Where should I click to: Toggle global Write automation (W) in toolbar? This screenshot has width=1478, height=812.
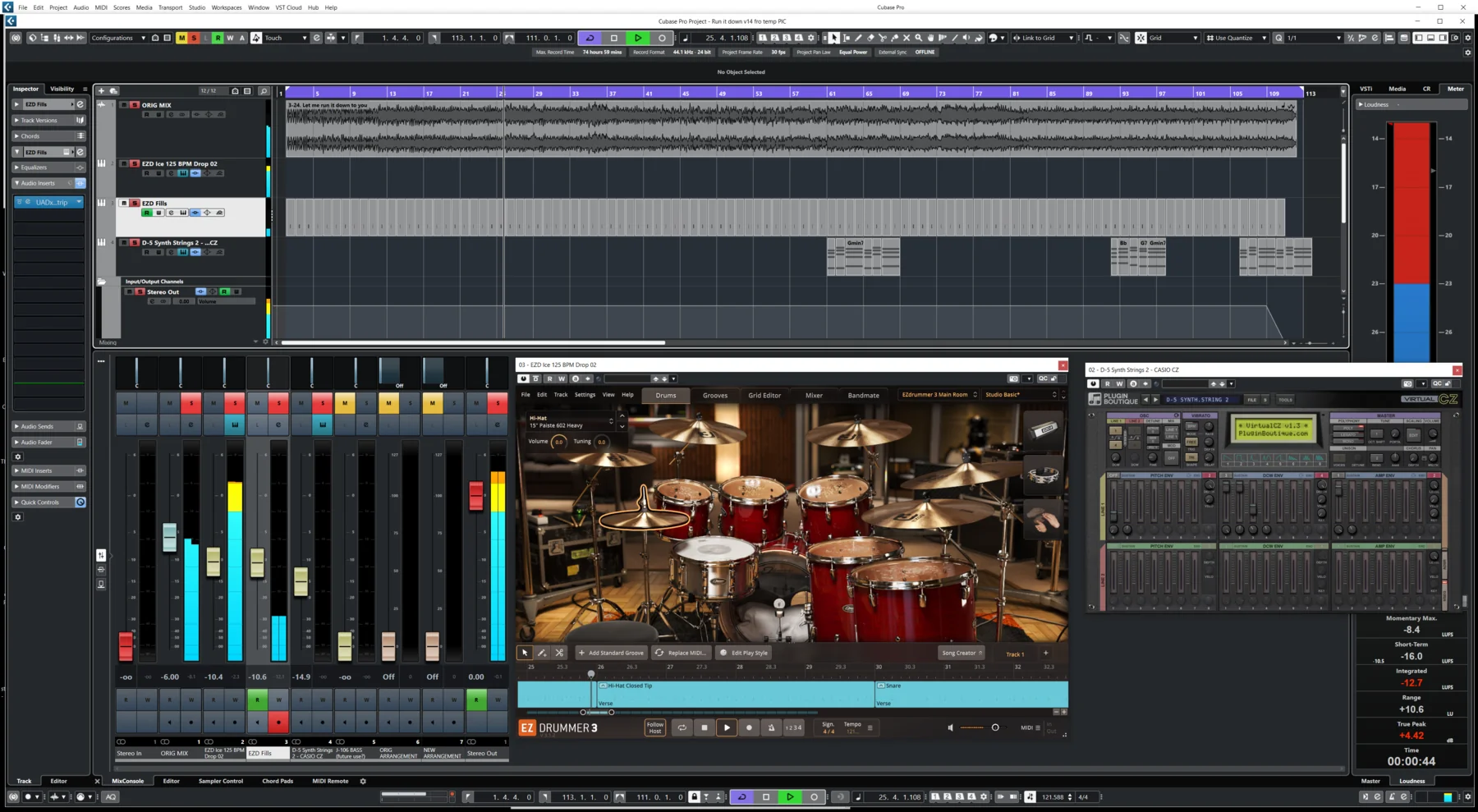pos(230,38)
